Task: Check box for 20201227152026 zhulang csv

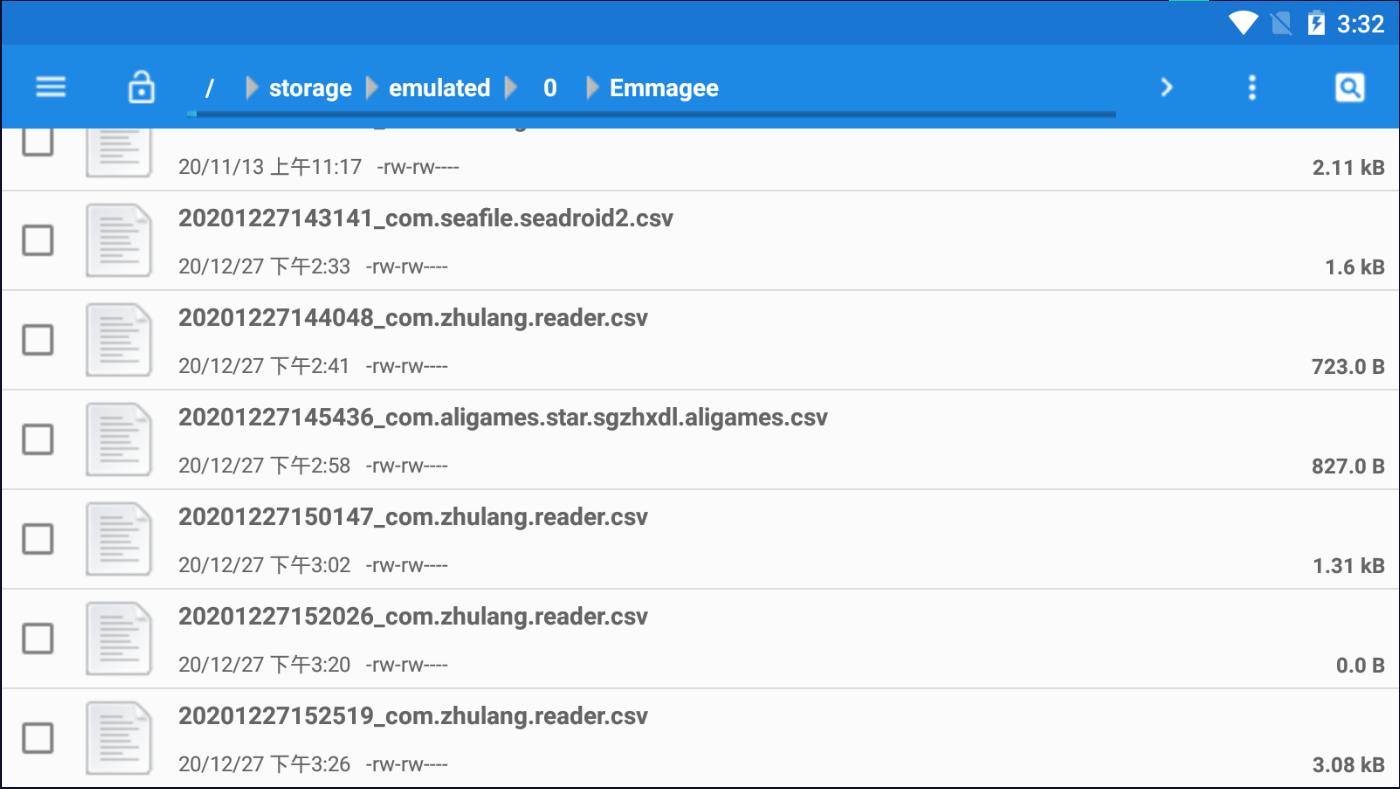Action: click(x=38, y=638)
